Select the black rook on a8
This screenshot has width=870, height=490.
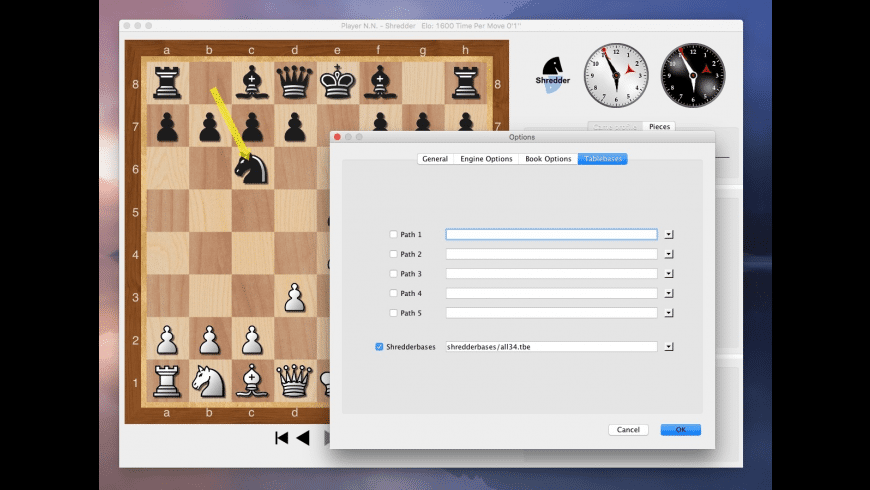(167, 83)
